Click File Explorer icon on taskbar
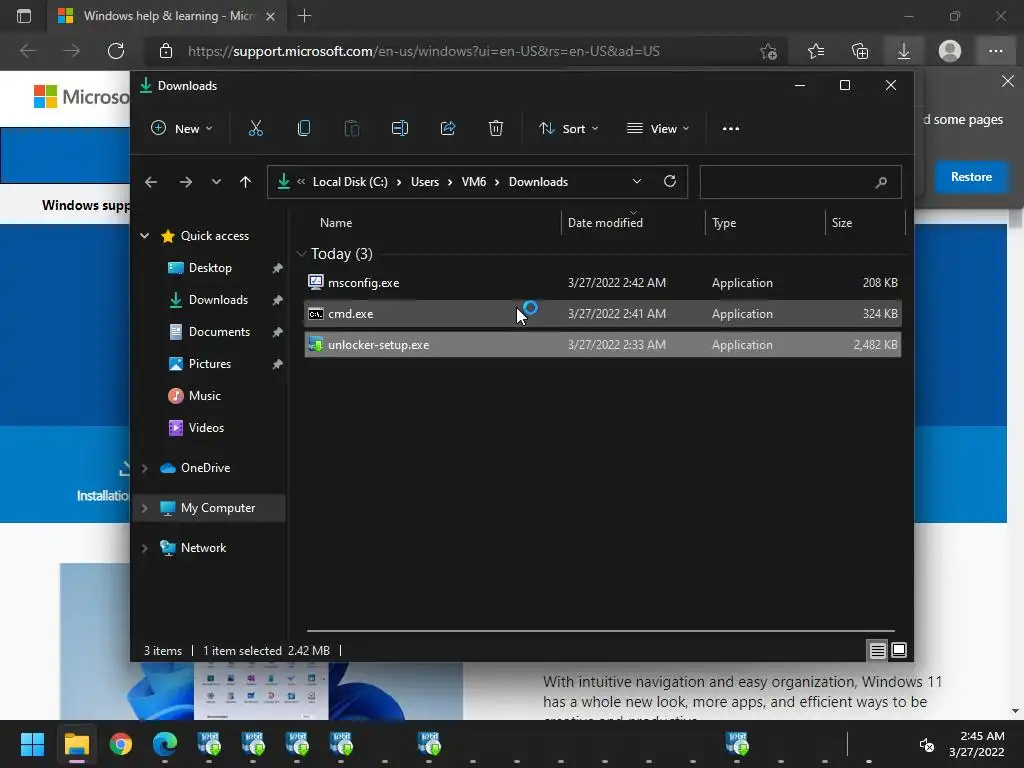Screen dimensions: 1024x768 pos(76,744)
